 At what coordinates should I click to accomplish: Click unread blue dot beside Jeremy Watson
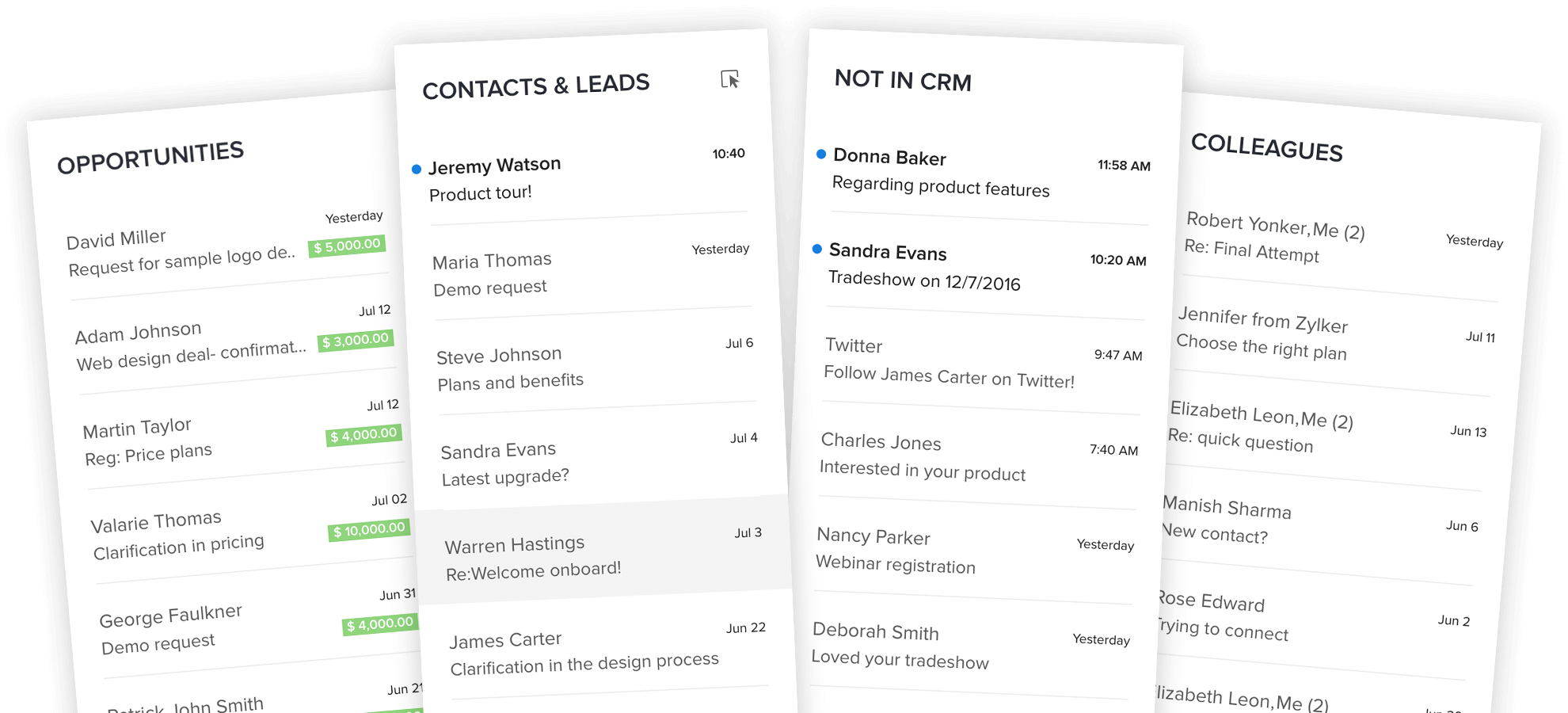point(417,169)
